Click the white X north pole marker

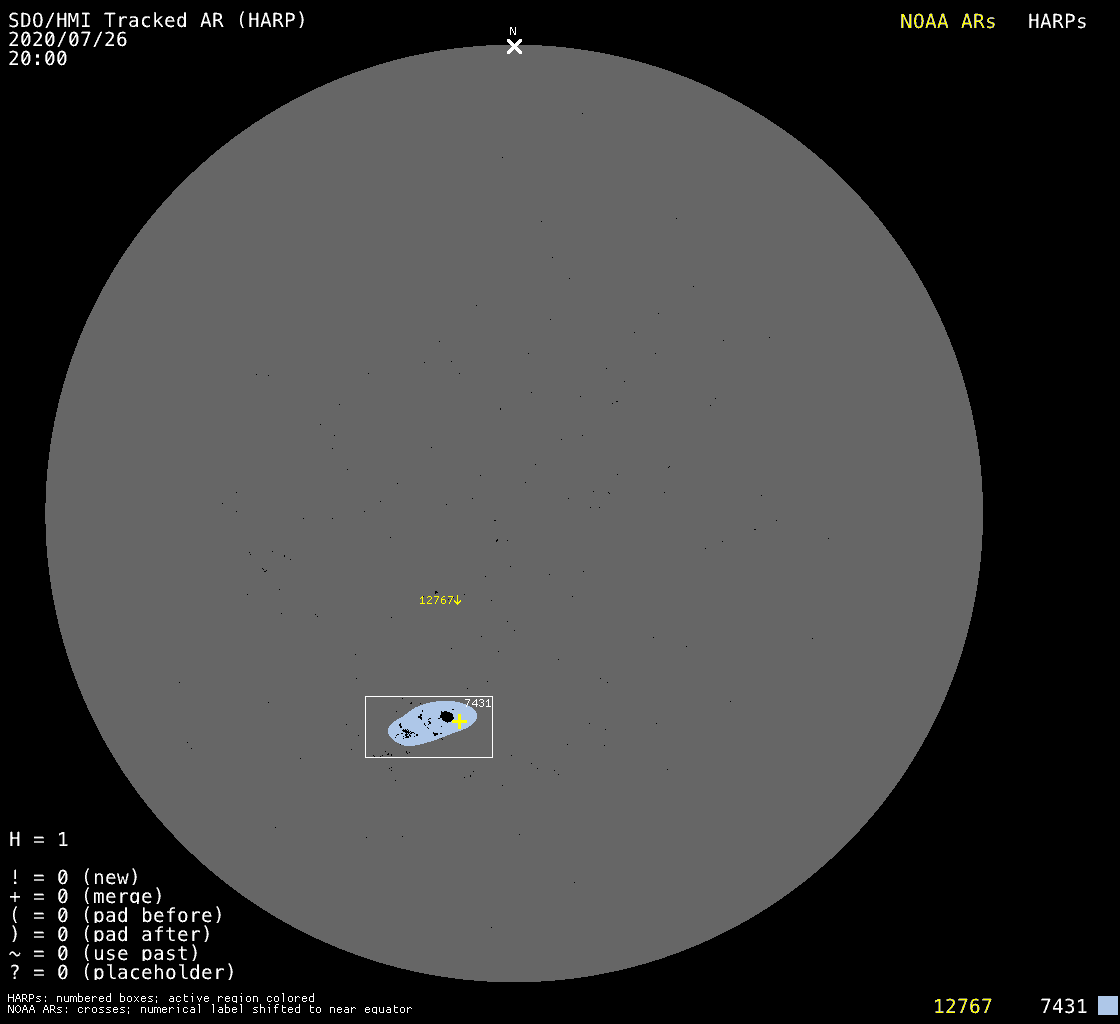(514, 46)
